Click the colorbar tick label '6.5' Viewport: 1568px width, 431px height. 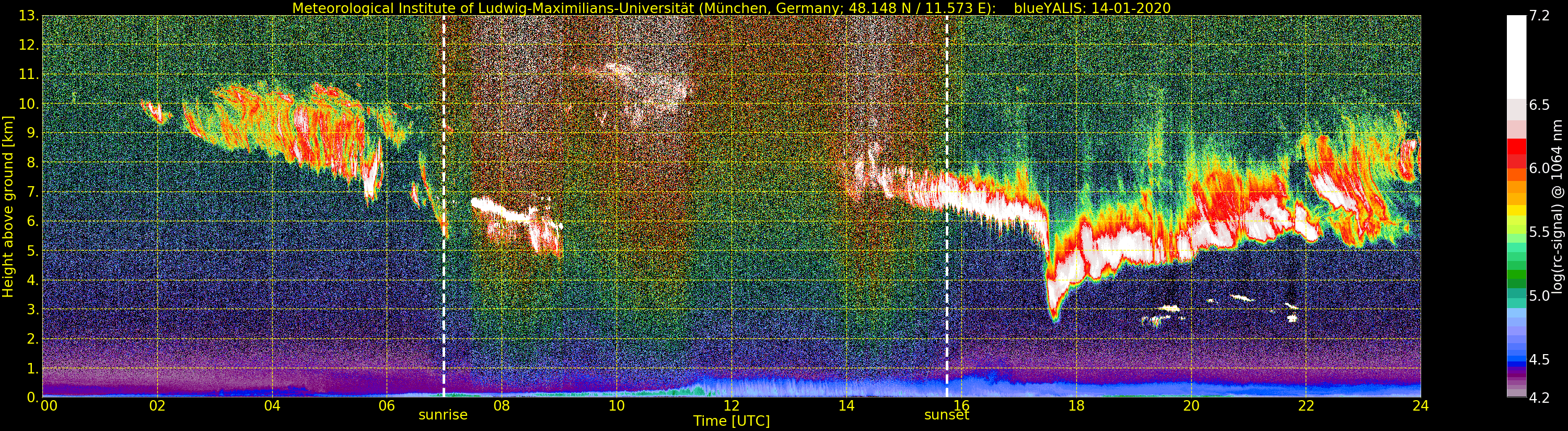[1539, 105]
